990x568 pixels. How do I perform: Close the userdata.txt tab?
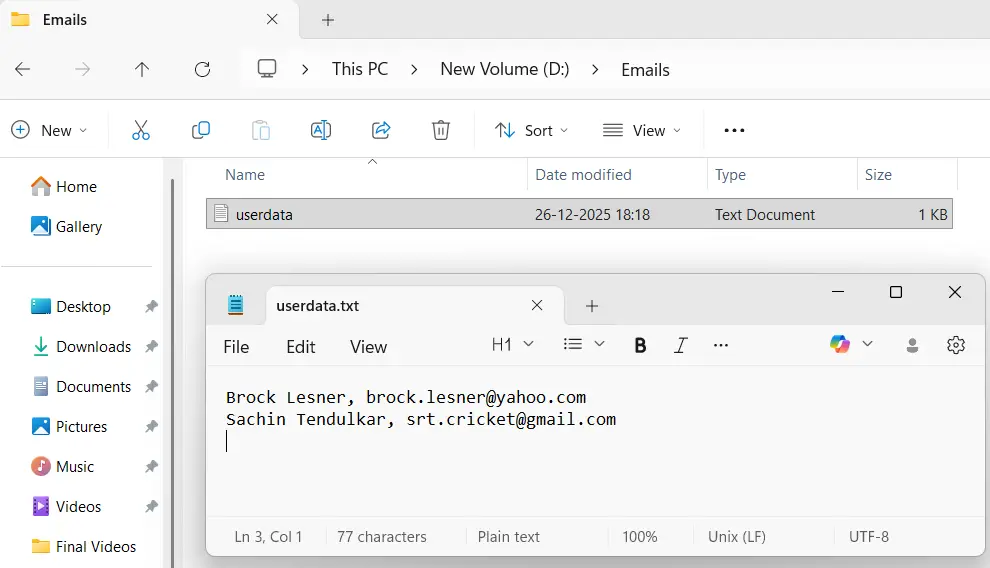(x=537, y=305)
